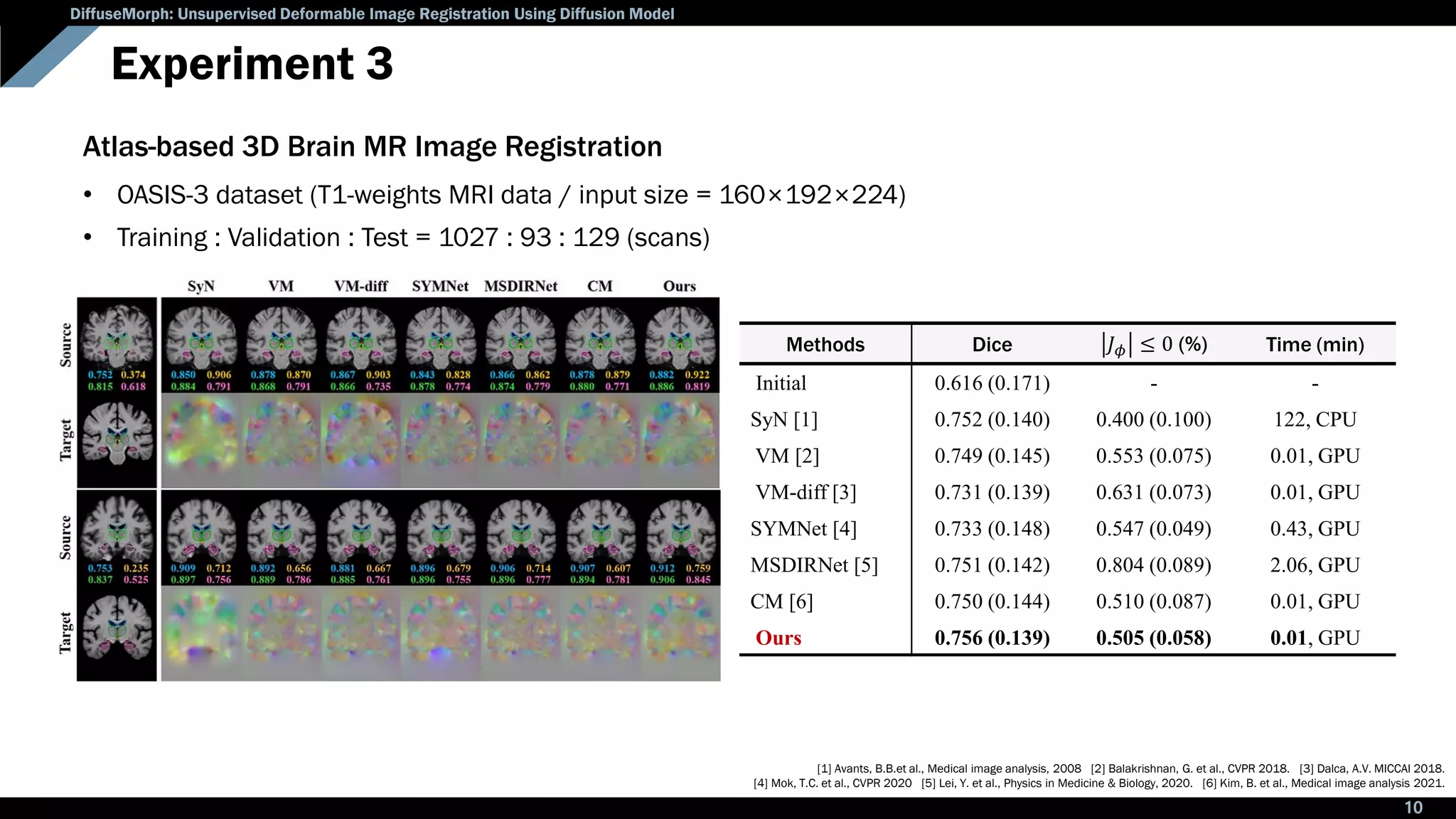Click the Dice column header

[992, 345]
